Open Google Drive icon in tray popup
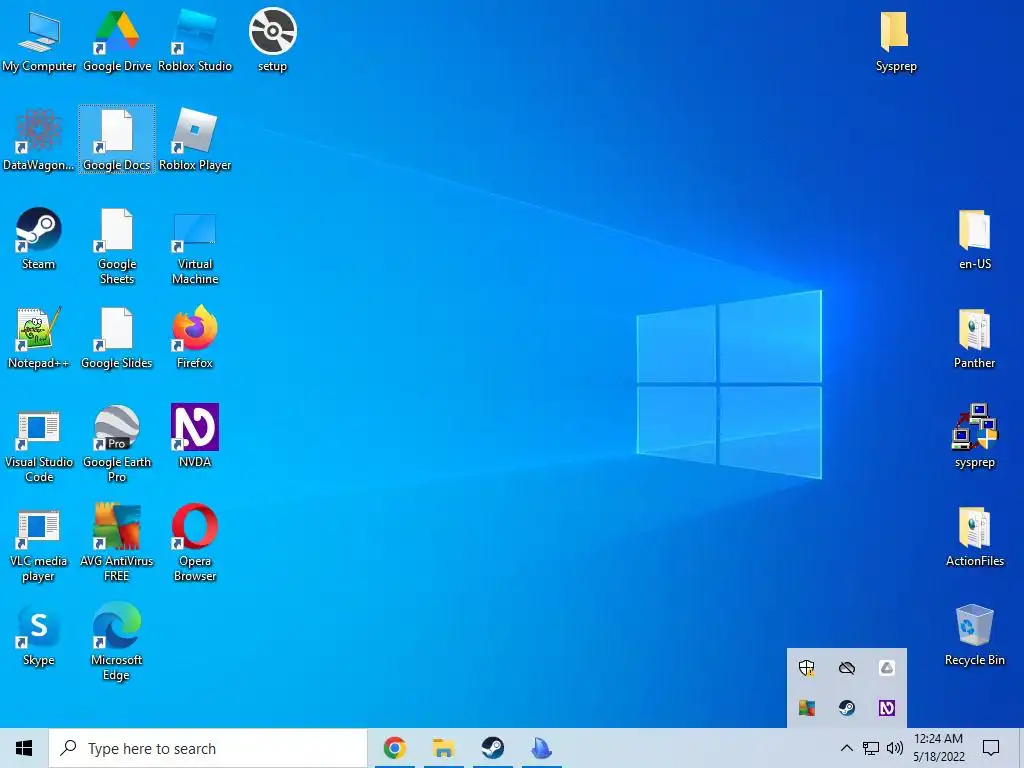Viewport: 1024px width, 768px height. [886, 667]
